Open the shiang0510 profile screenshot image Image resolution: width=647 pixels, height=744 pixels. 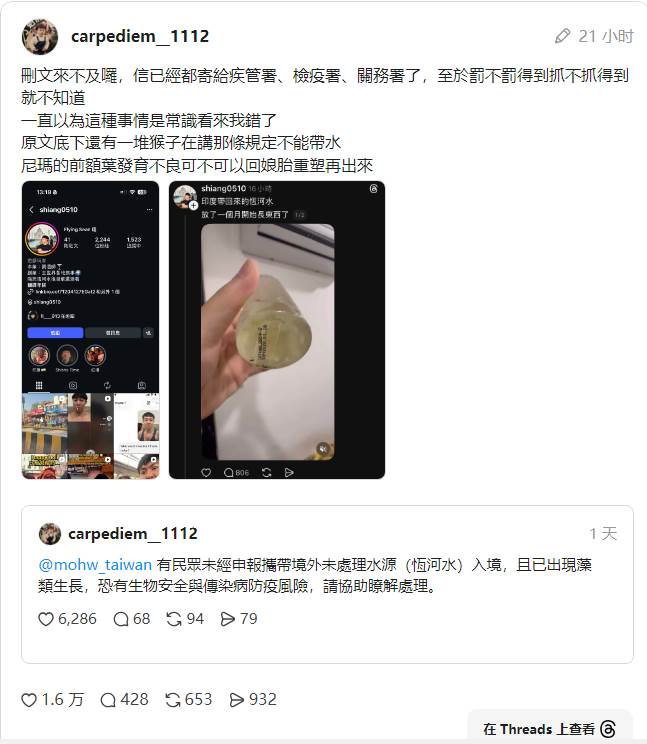pos(91,330)
